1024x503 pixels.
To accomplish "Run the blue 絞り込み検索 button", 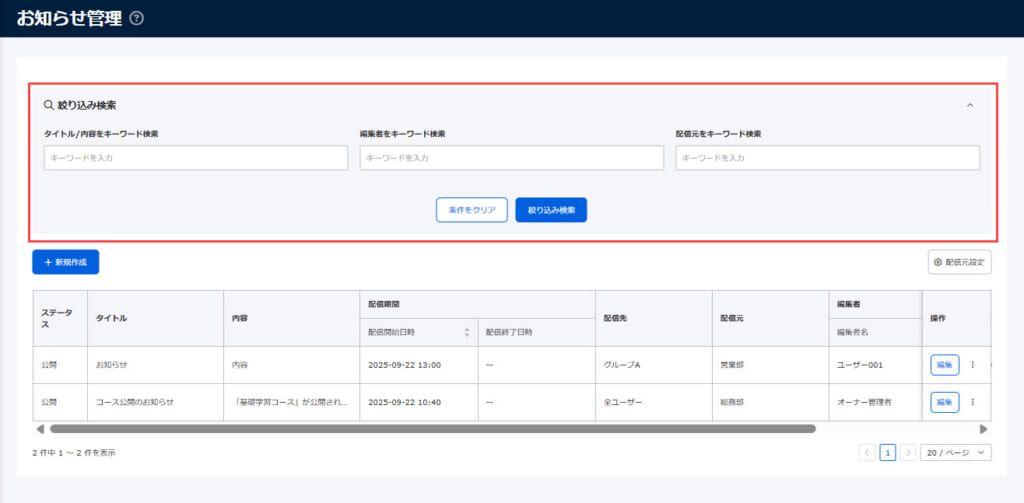I will point(551,210).
